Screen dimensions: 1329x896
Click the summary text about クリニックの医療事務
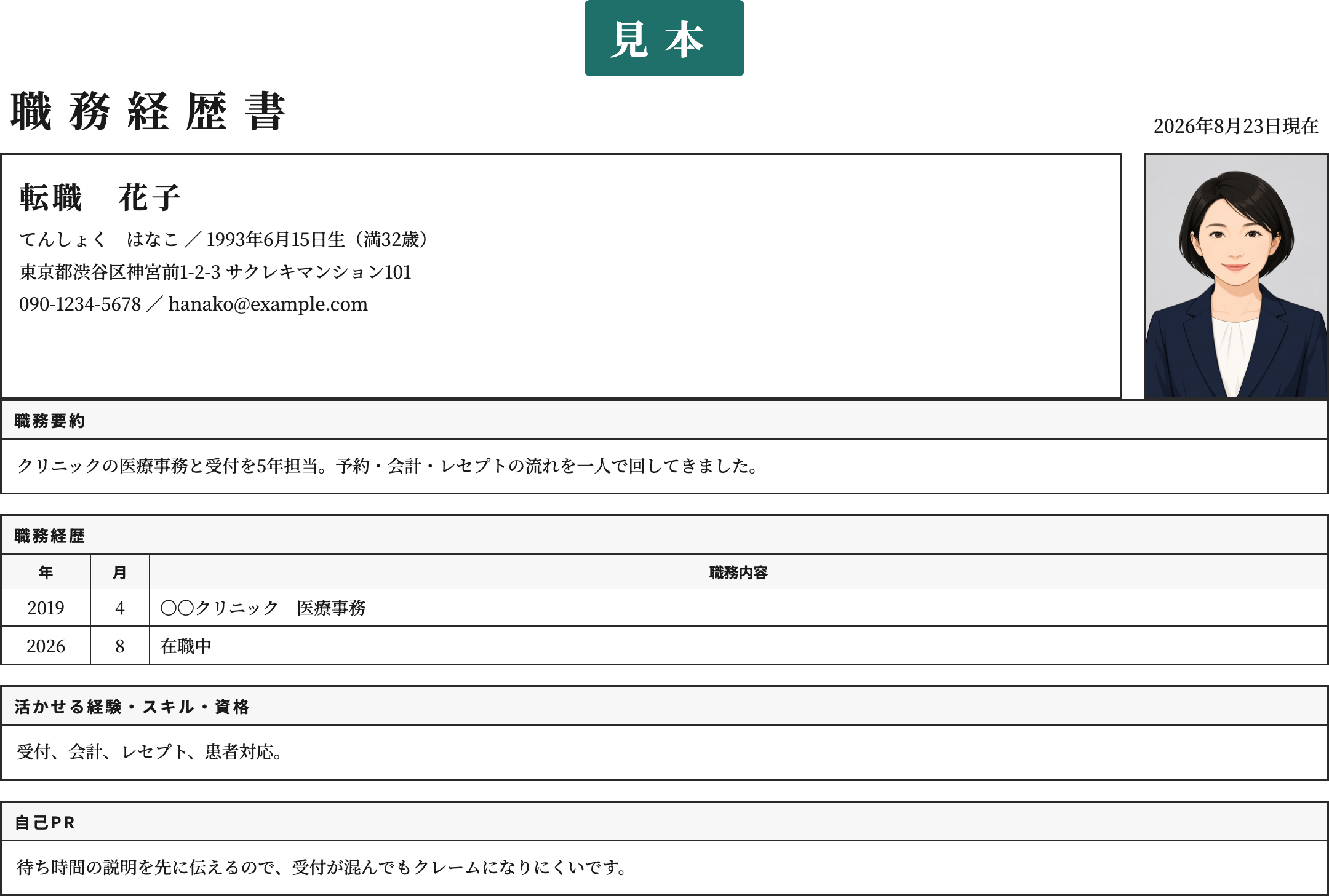coord(389,466)
